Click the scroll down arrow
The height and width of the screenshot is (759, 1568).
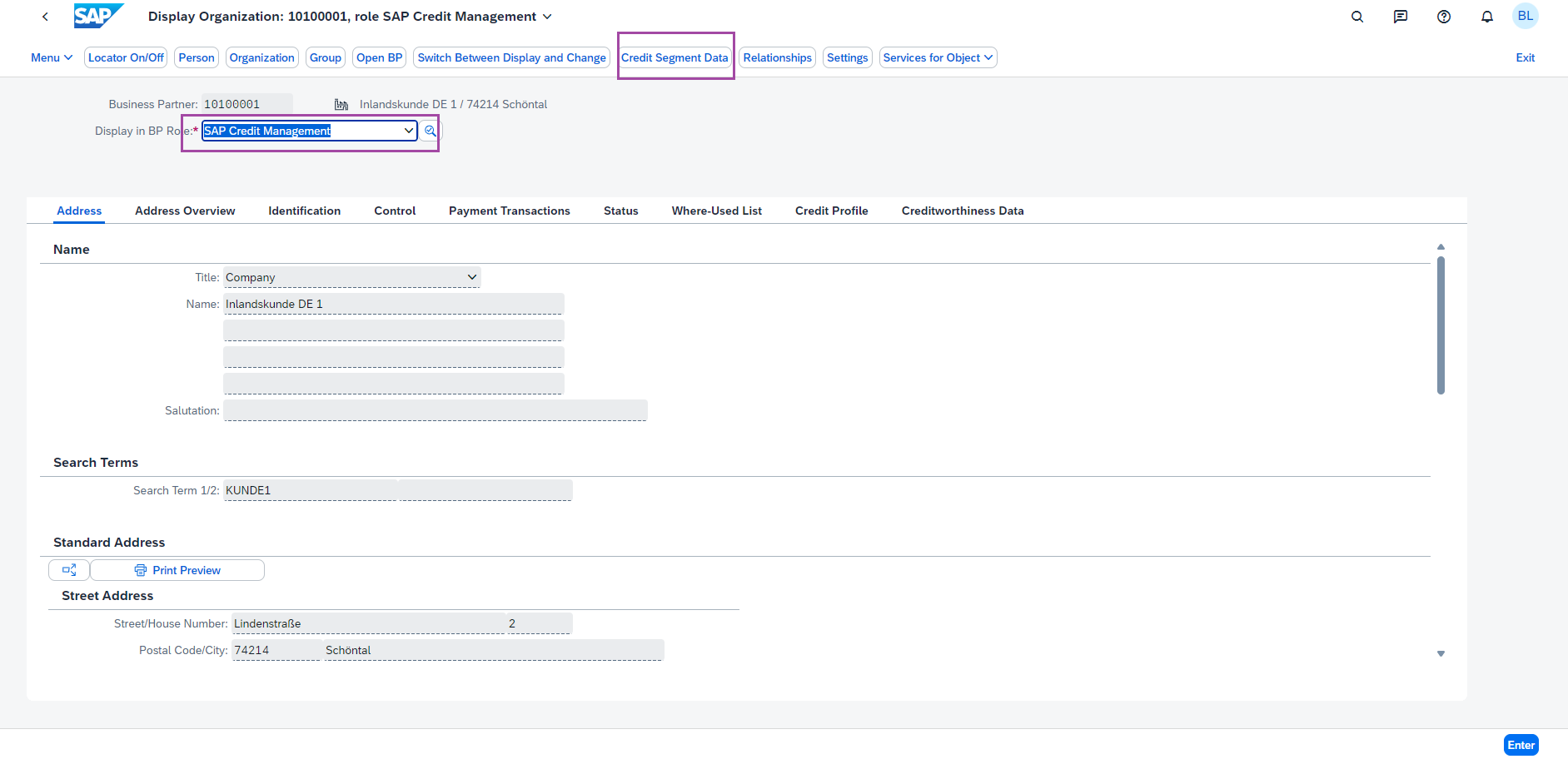1441,654
